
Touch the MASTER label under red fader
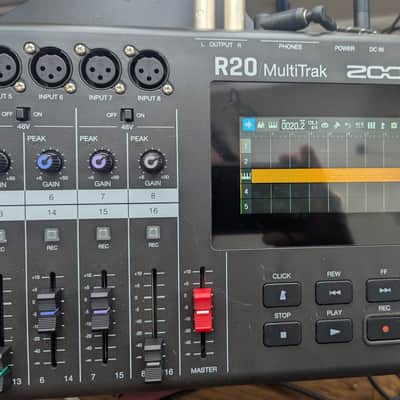click(204, 370)
